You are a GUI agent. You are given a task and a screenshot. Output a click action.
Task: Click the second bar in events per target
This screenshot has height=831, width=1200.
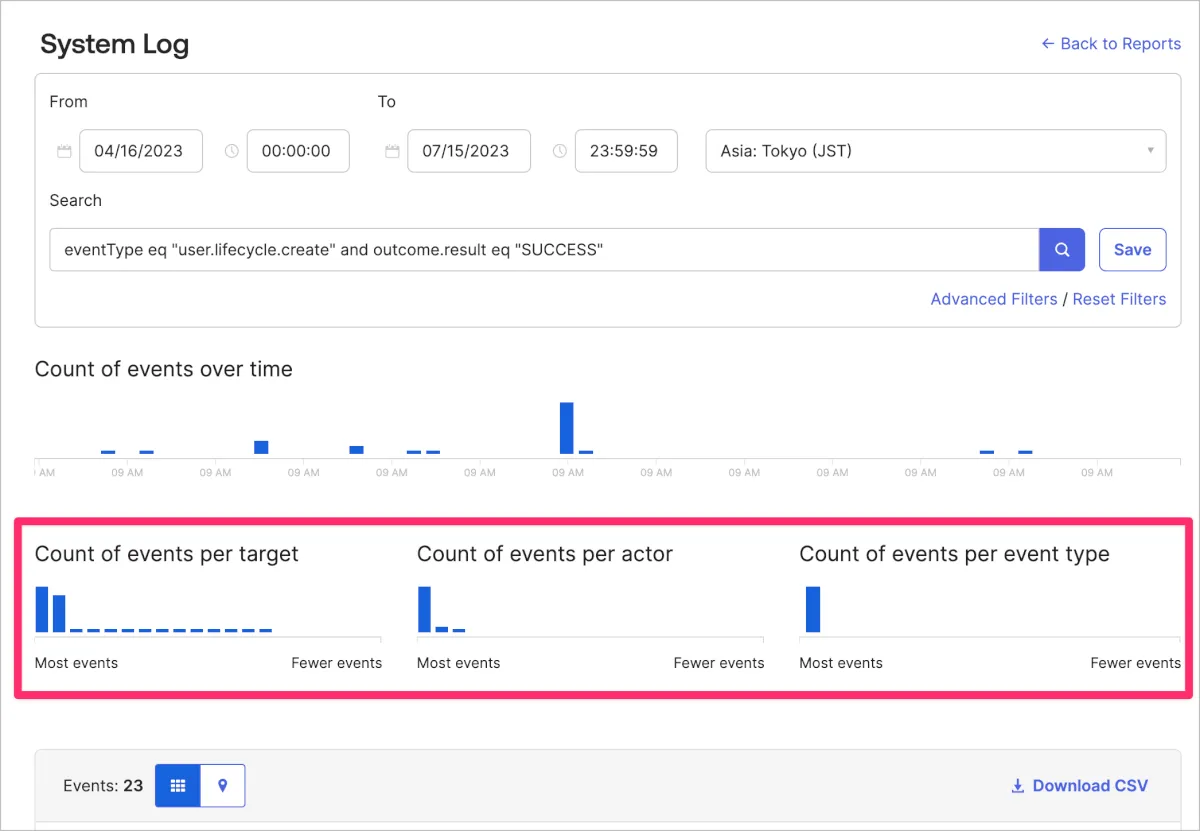click(x=59, y=614)
